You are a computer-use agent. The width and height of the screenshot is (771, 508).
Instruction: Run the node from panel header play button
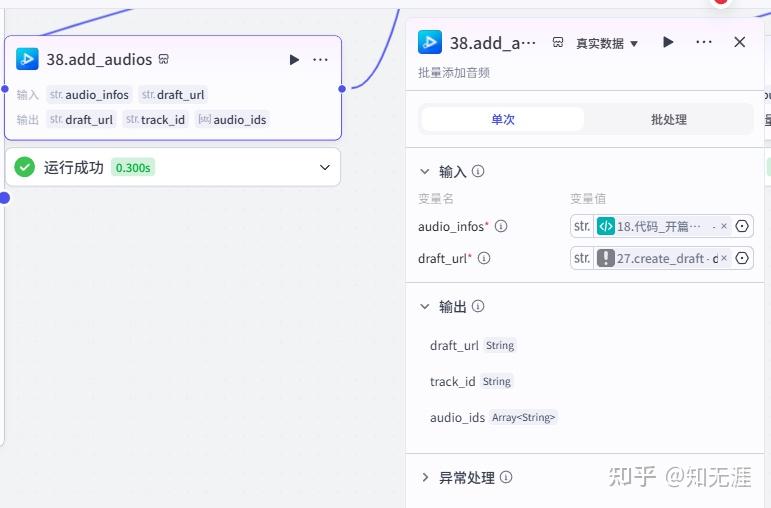(668, 42)
